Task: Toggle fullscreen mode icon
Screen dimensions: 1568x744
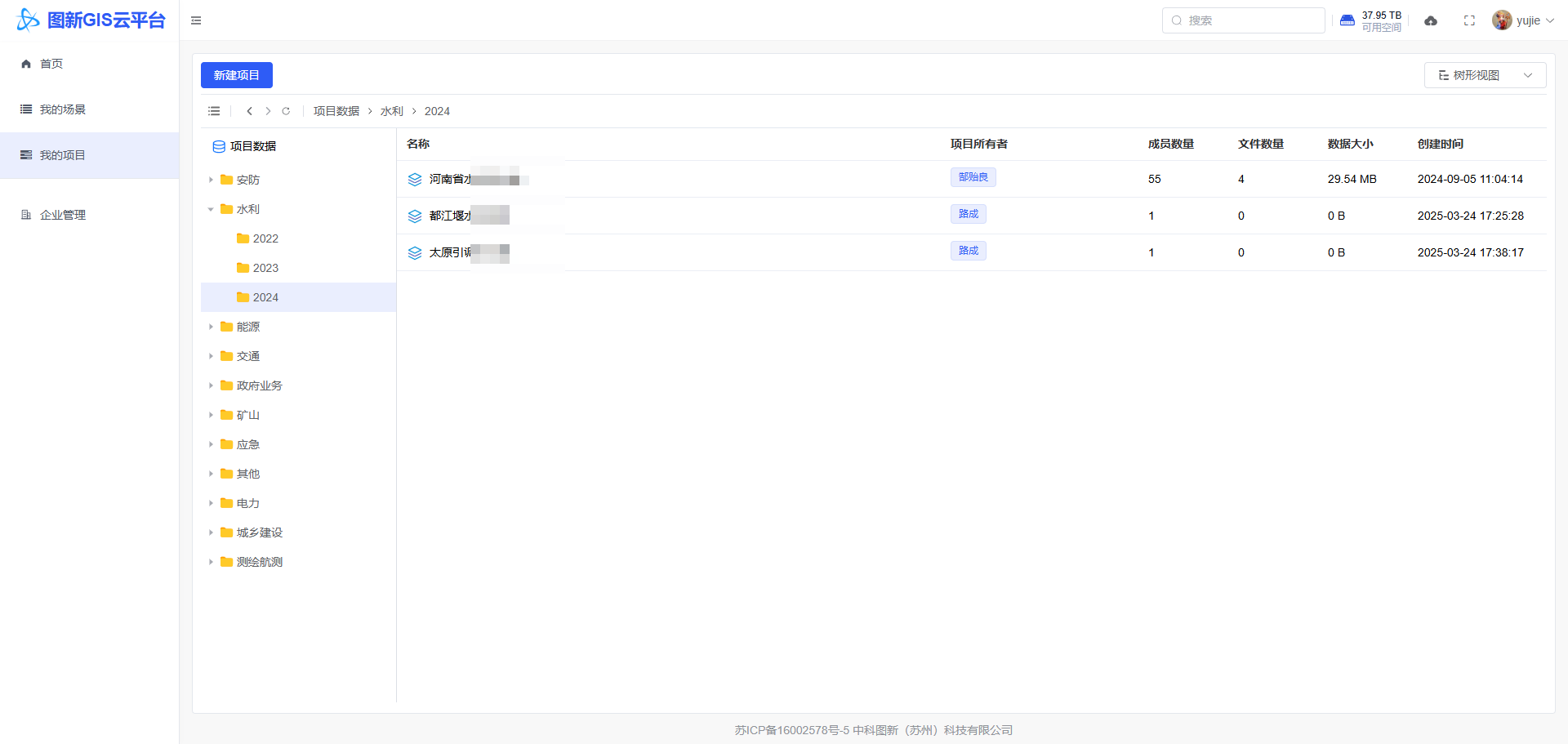Action: 1469,20
